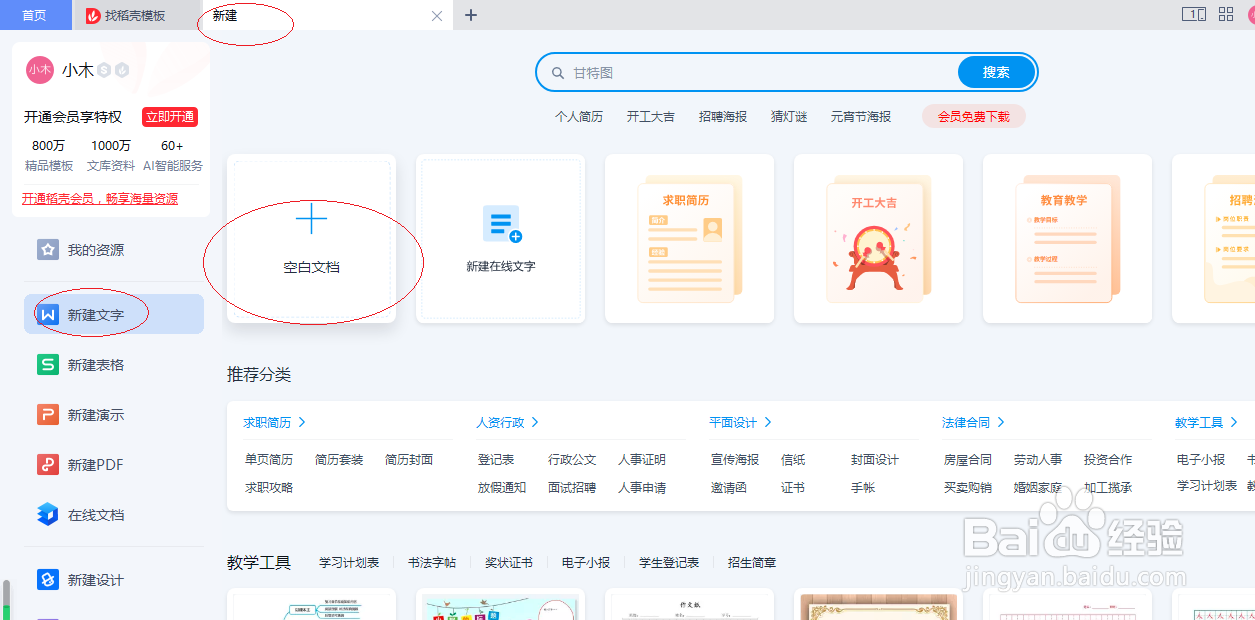
Task: Open the four-square apps grid icon
Action: 1226,14
